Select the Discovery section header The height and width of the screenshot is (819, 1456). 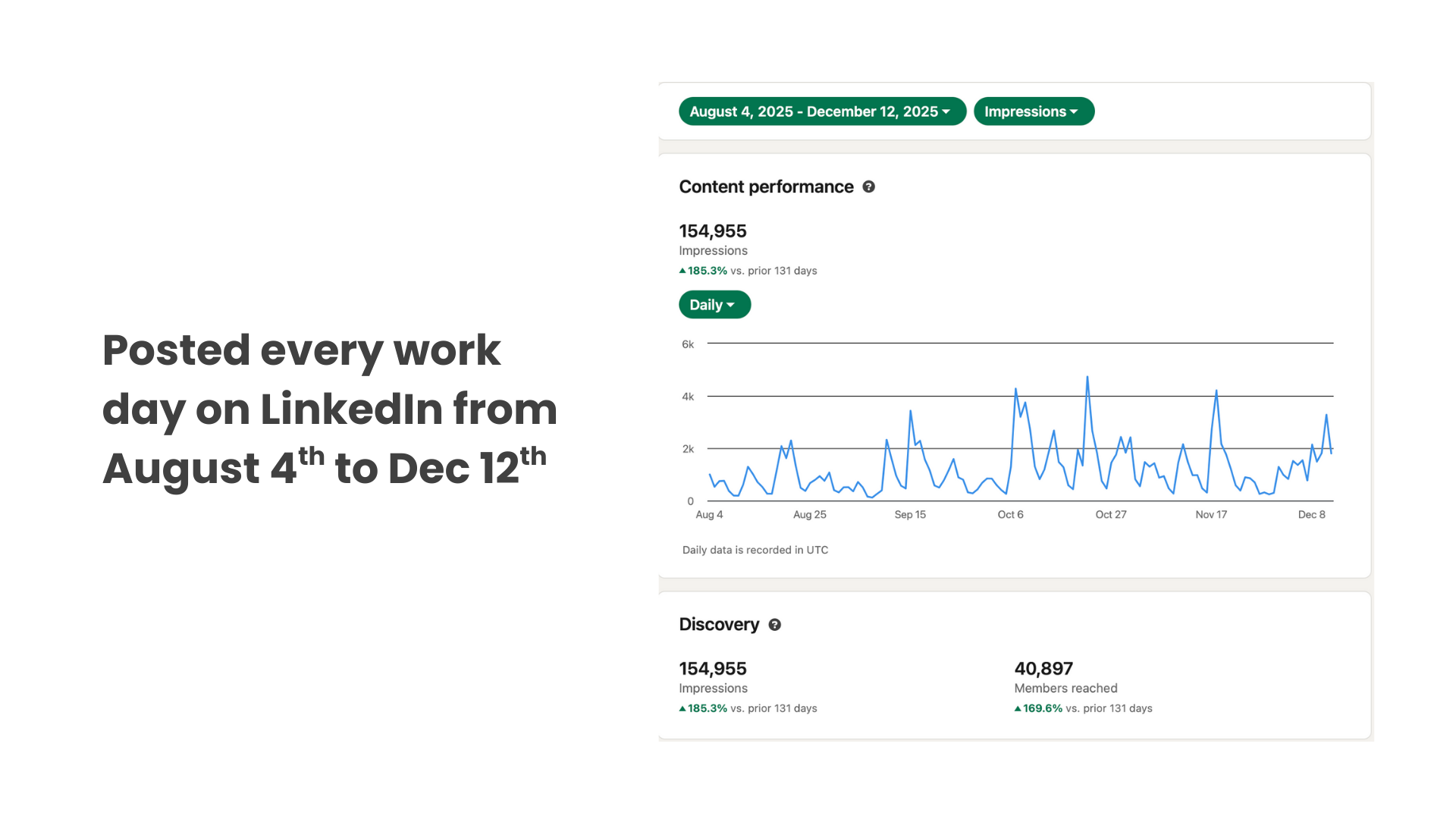point(719,624)
